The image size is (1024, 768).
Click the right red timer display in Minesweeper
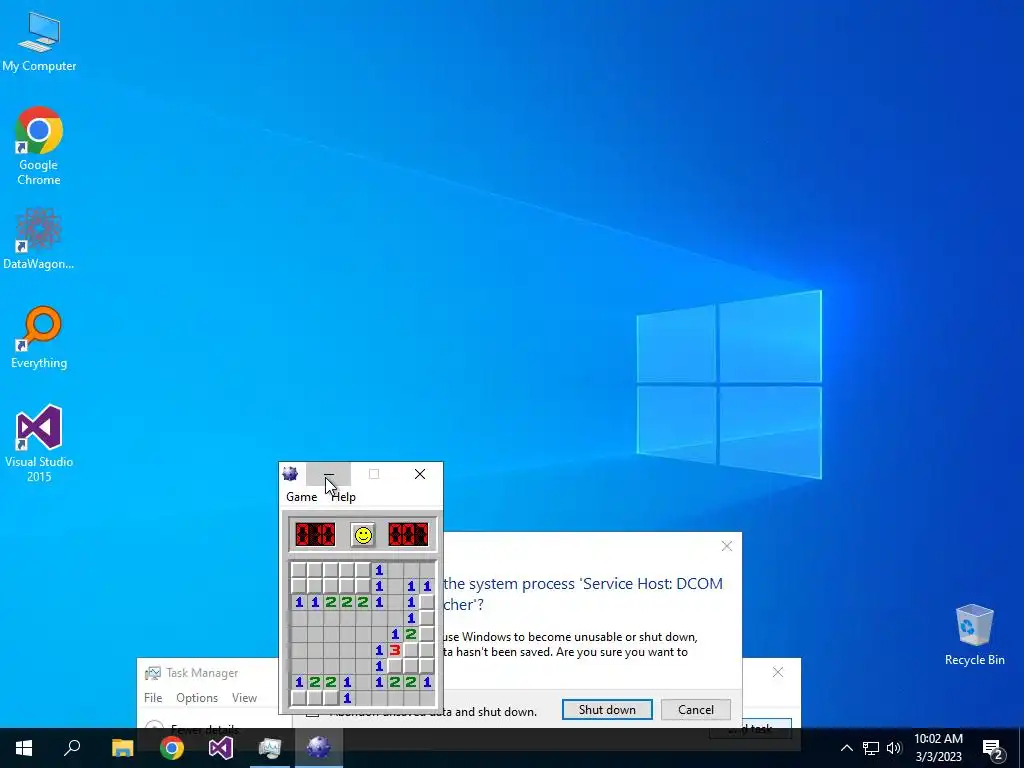pos(408,534)
